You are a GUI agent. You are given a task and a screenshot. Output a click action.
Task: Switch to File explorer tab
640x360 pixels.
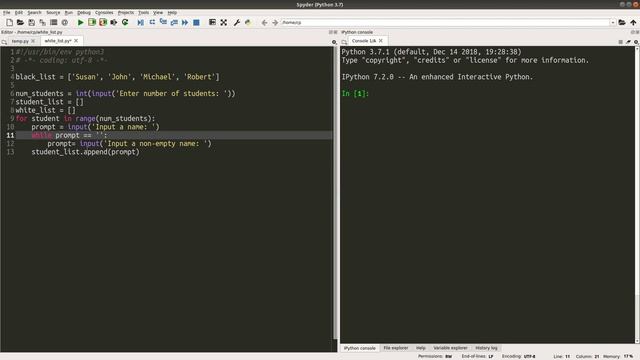396,348
